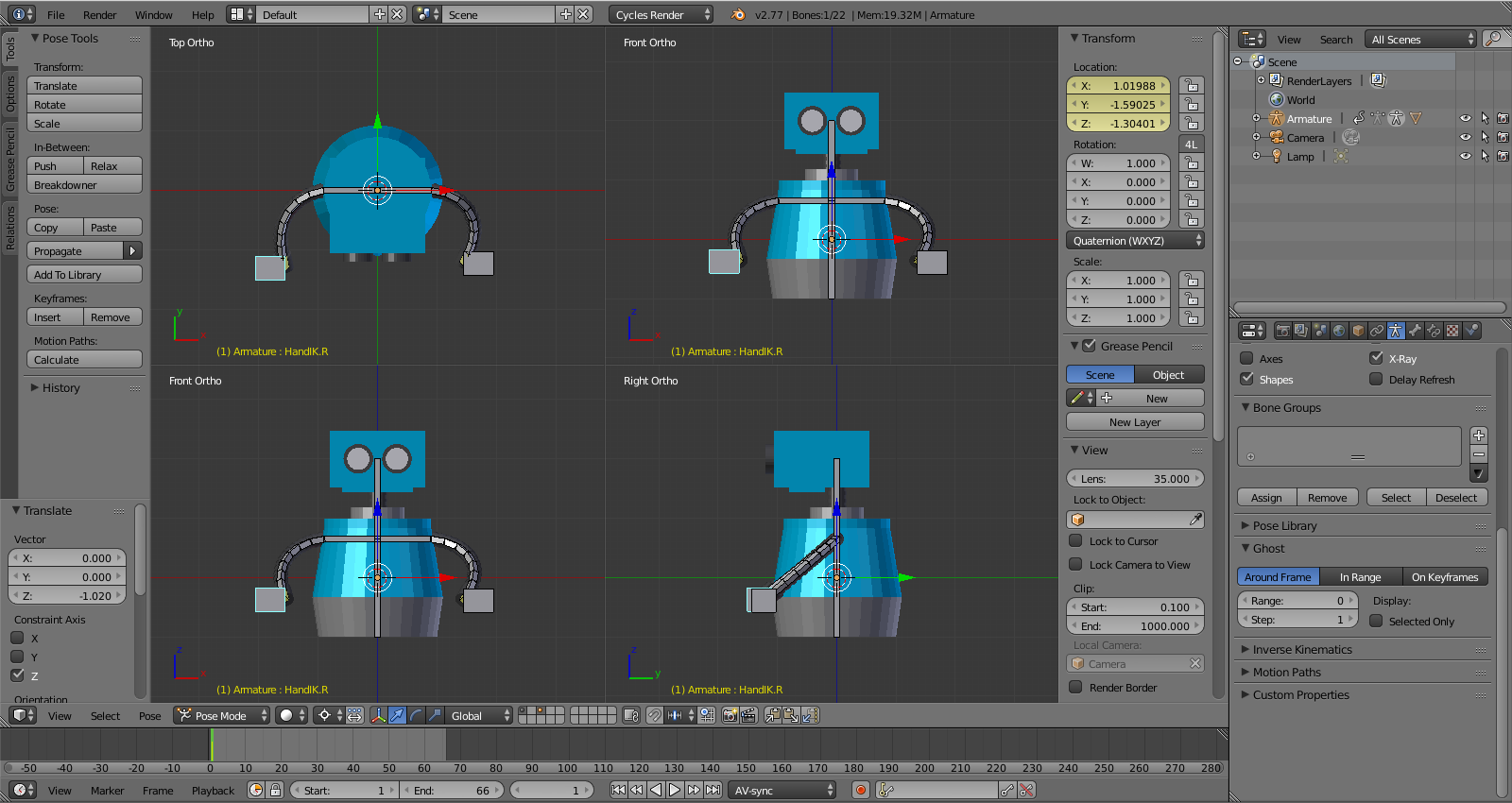Click the Lens value slider field
Viewport: 1512px width, 803px height.
tap(1135, 479)
